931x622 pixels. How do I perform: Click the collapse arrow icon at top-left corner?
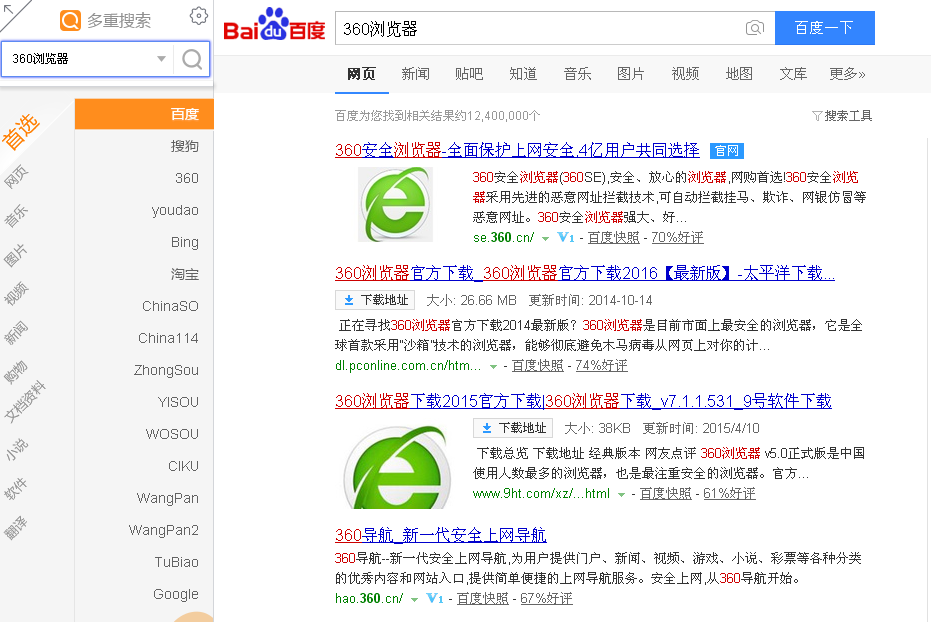click(x=8, y=9)
